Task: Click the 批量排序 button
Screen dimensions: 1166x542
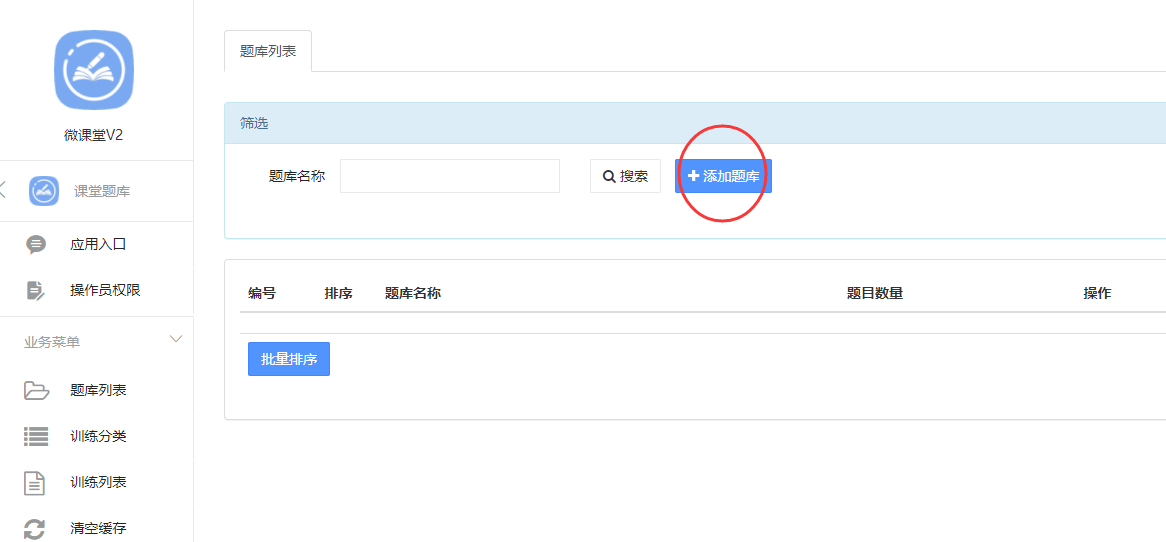Action: pyautogui.click(x=289, y=359)
